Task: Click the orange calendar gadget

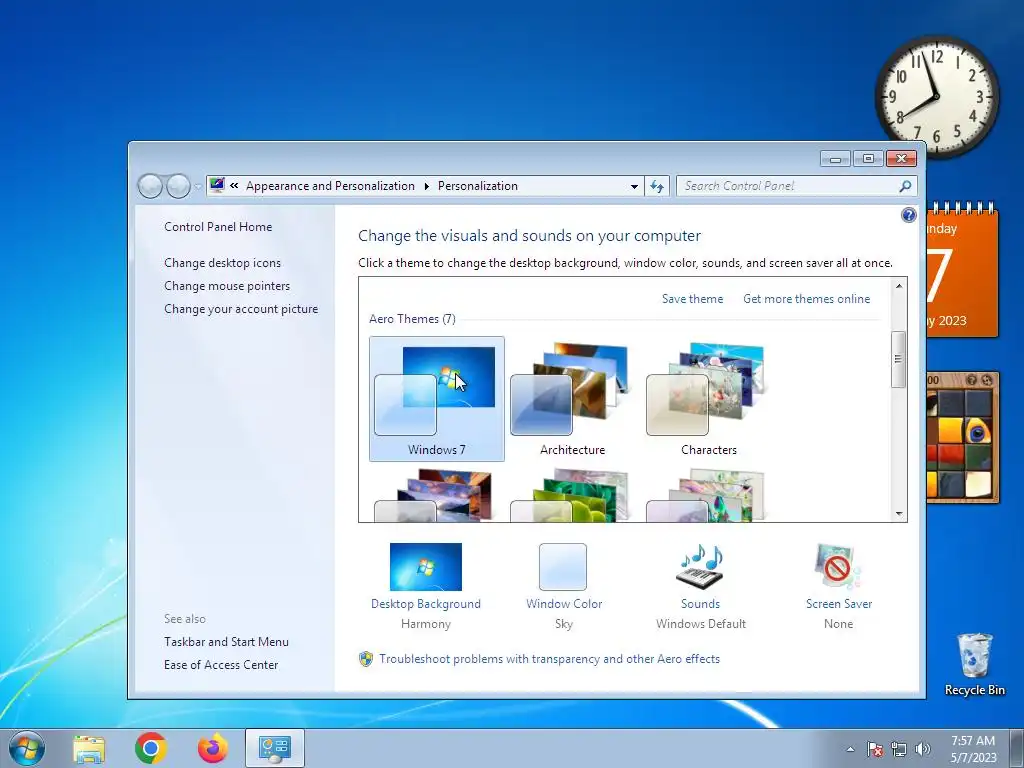Action: point(963,270)
